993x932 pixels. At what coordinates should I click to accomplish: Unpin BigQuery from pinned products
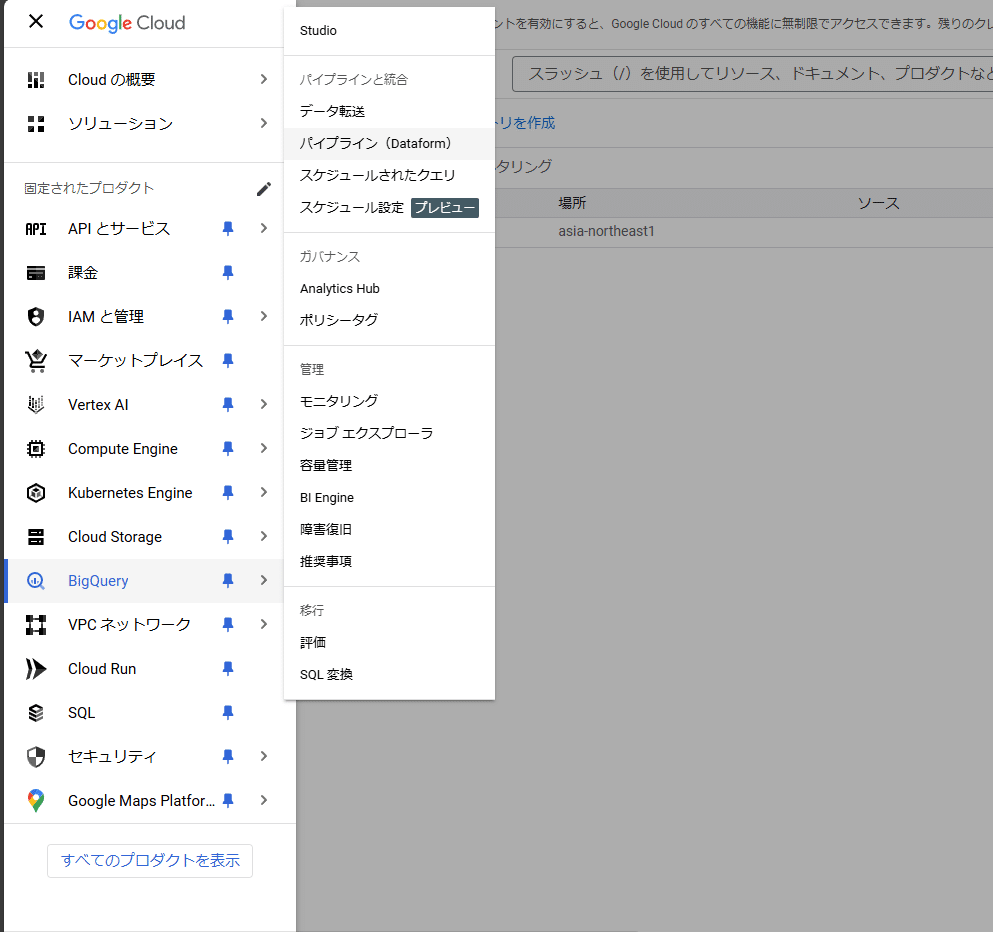tap(228, 581)
